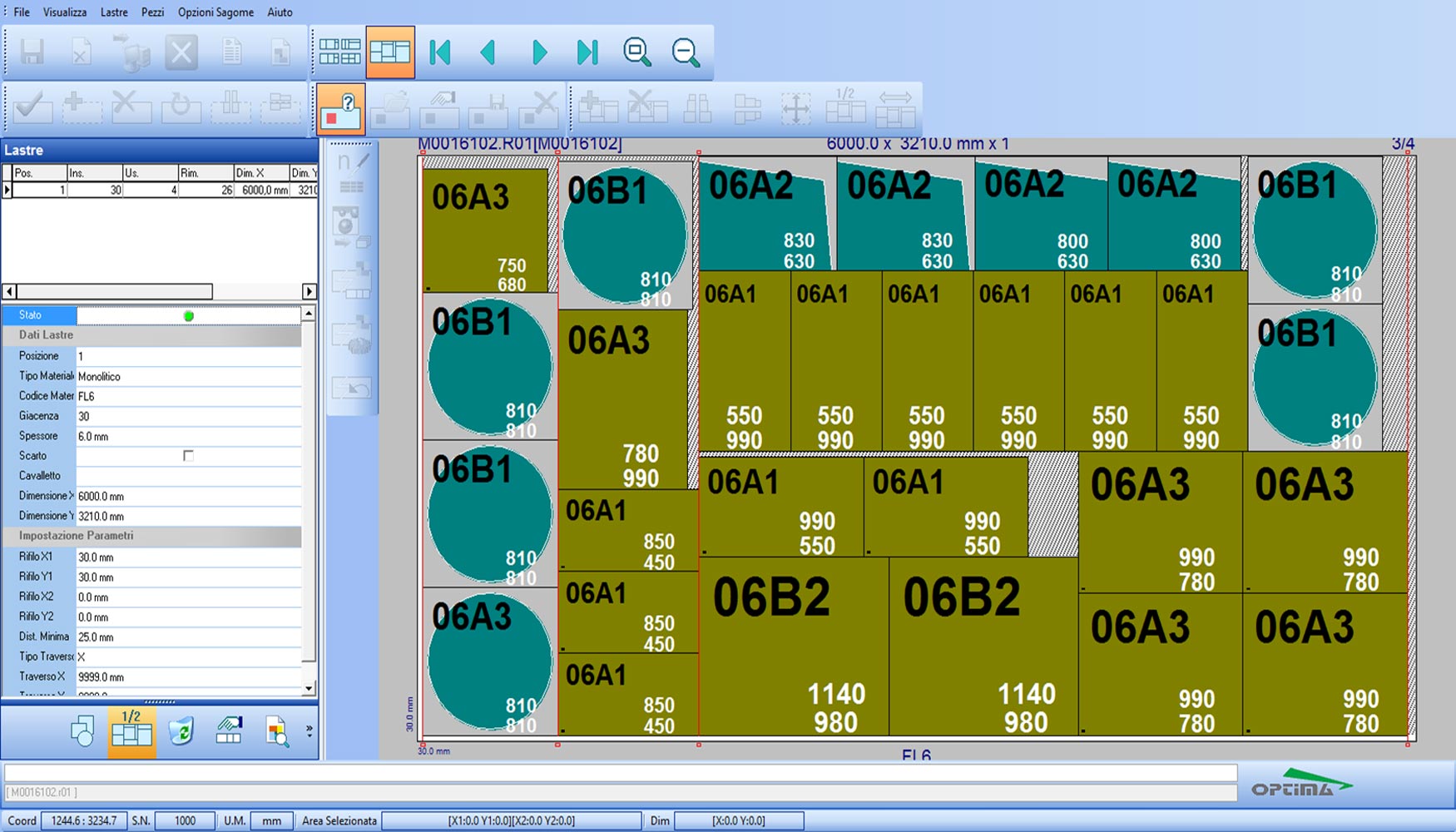Click the add pieces plus grid icon
Screen dimensions: 1456x832
[598, 109]
